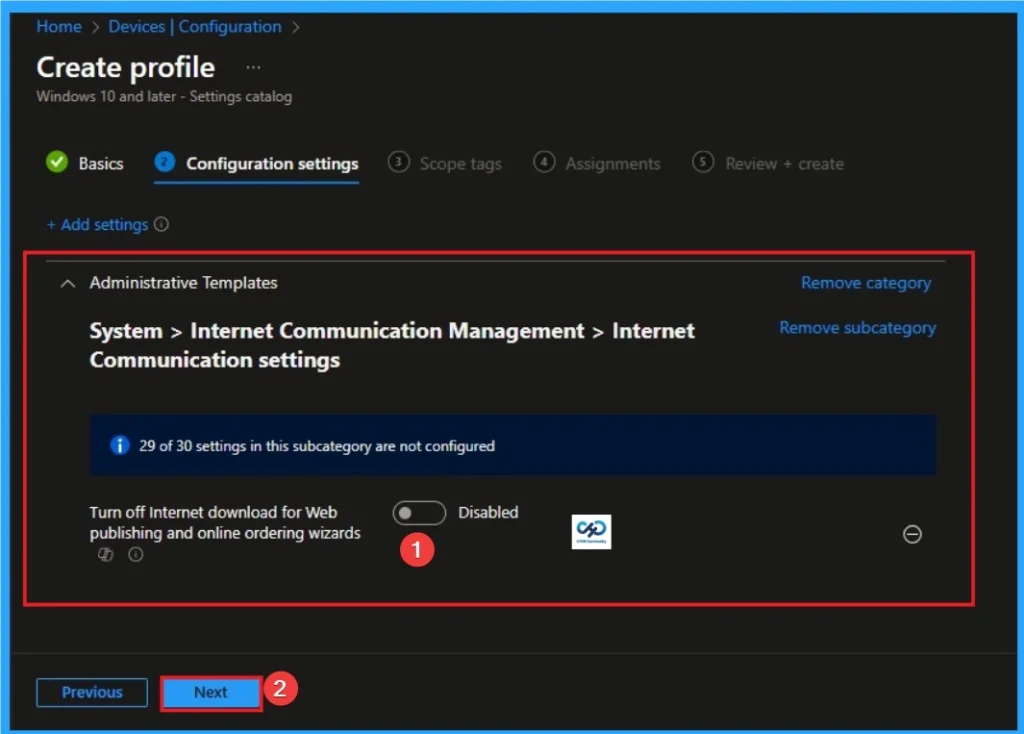Open the Create profile ellipsis menu
The width and height of the screenshot is (1024, 734).
coord(252,66)
